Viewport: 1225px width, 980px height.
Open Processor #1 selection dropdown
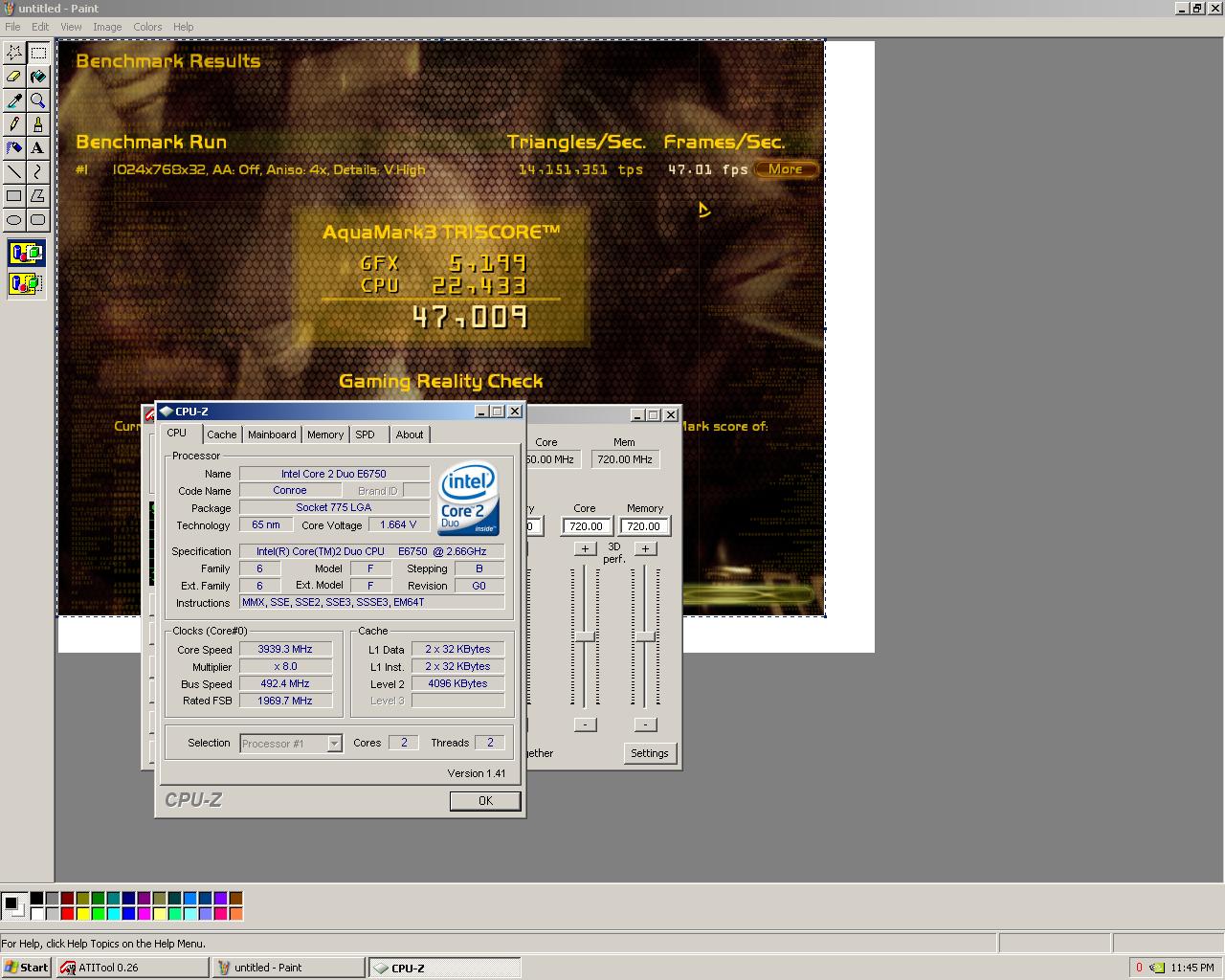(291, 744)
